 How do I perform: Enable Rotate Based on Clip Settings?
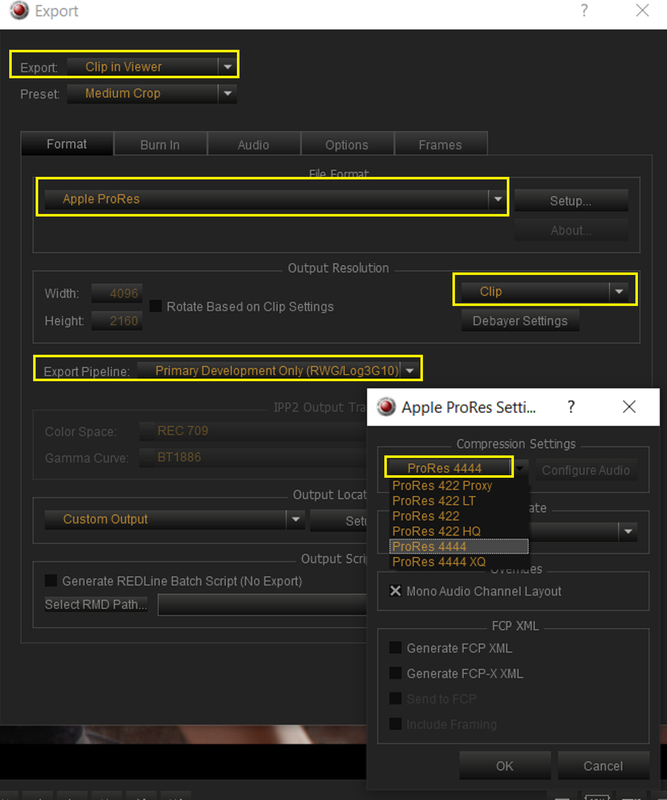click(155, 306)
